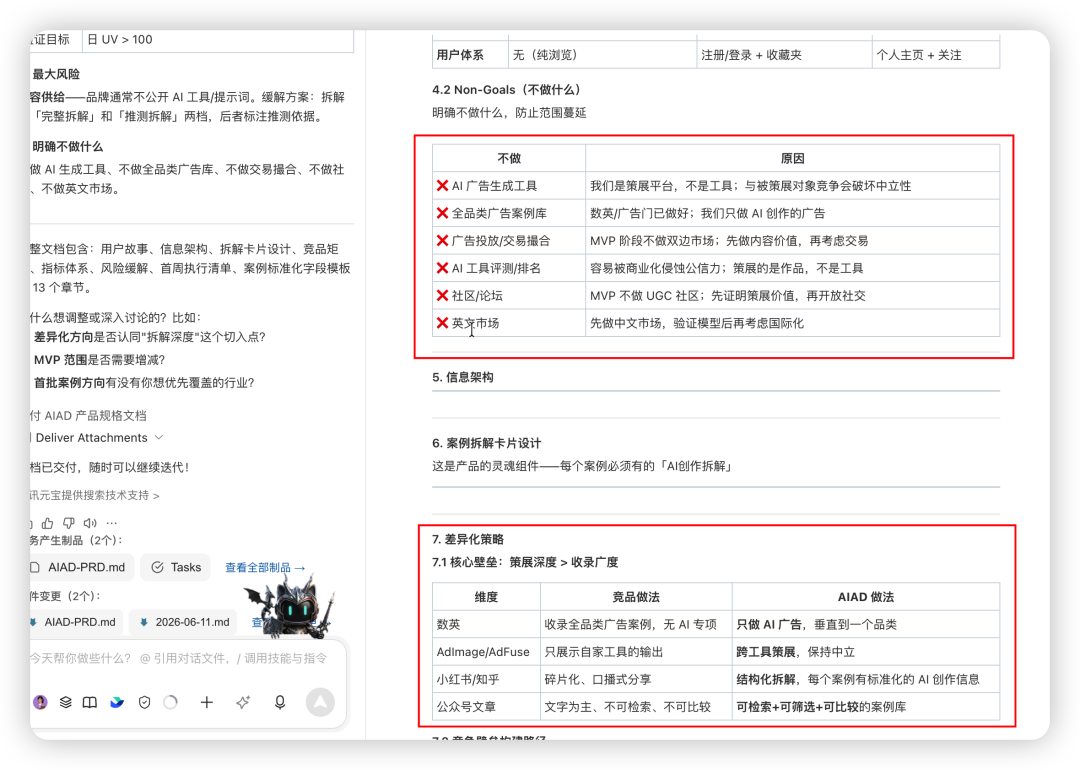
Task: Click the 差异化方向 question line
Action: (149, 337)
